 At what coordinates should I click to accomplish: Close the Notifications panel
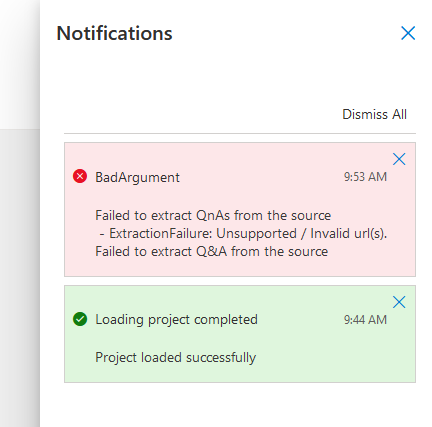click(408, 33)
